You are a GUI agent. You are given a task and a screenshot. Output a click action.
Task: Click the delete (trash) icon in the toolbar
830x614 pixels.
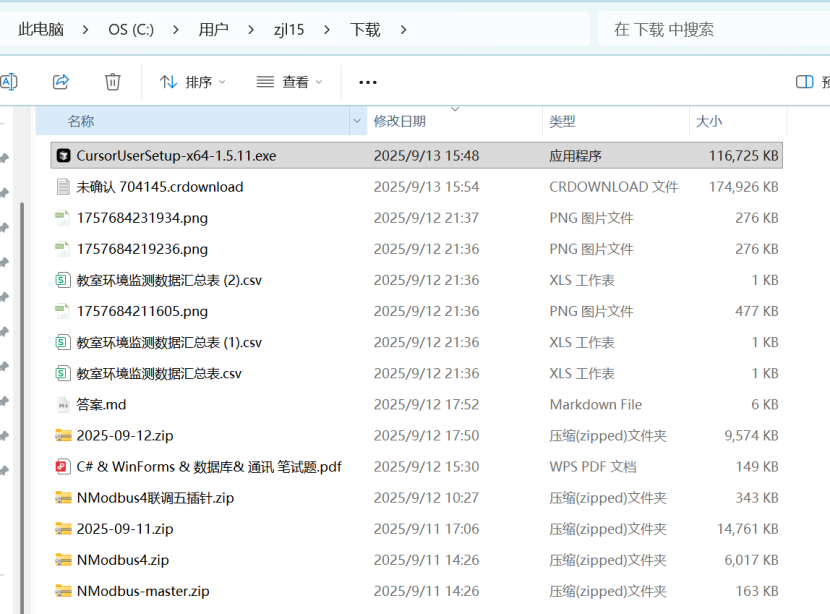pyautogui.click(x=112, y=82)
